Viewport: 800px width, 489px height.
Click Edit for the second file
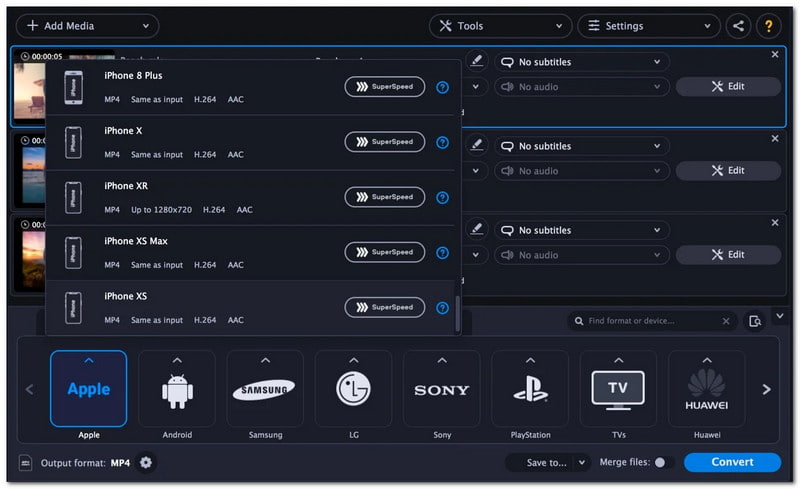coord(728,170)
